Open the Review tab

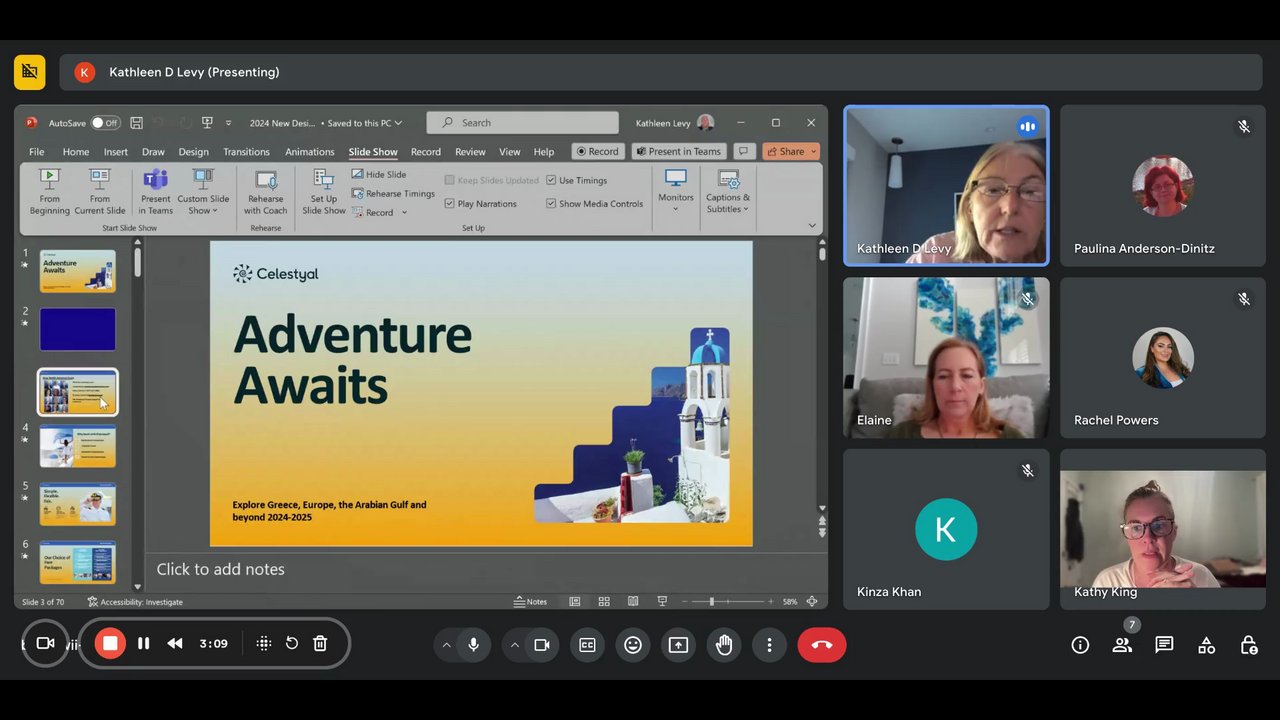pyautogui.click(x=470, y=152)
